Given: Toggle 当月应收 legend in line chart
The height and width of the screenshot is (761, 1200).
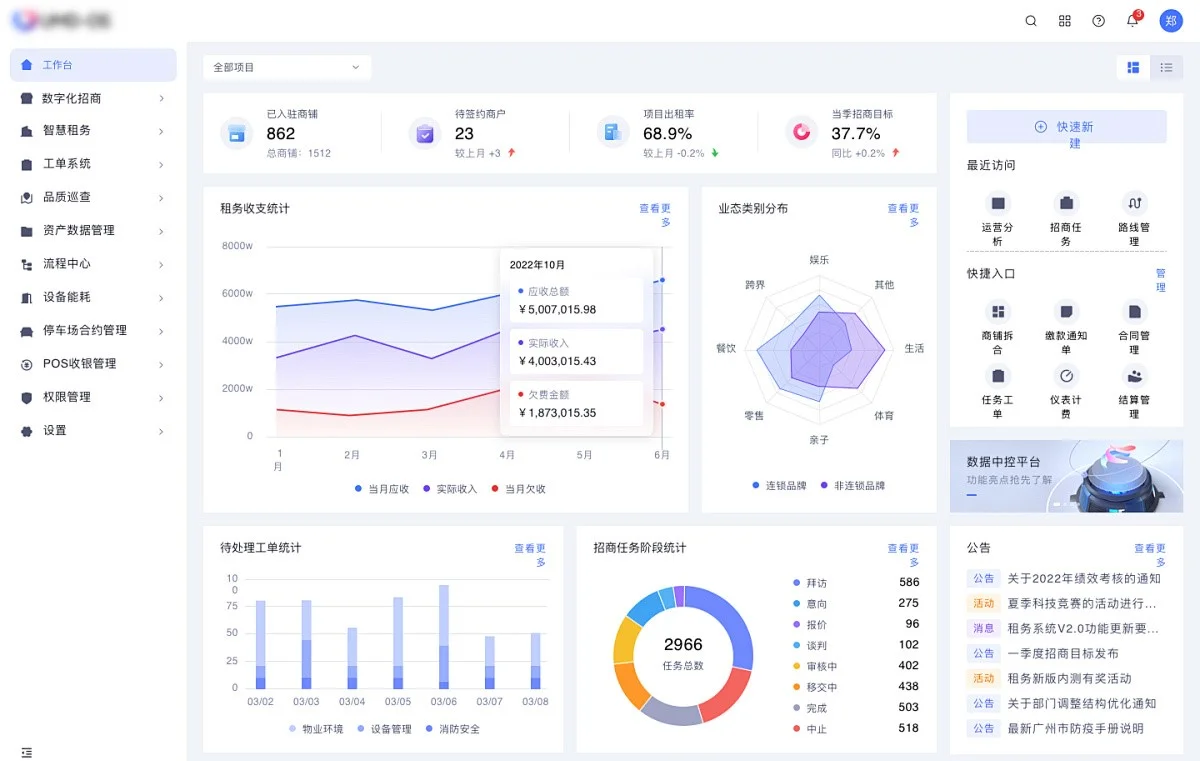Looking at the screenshot, I should coord(382,489).
